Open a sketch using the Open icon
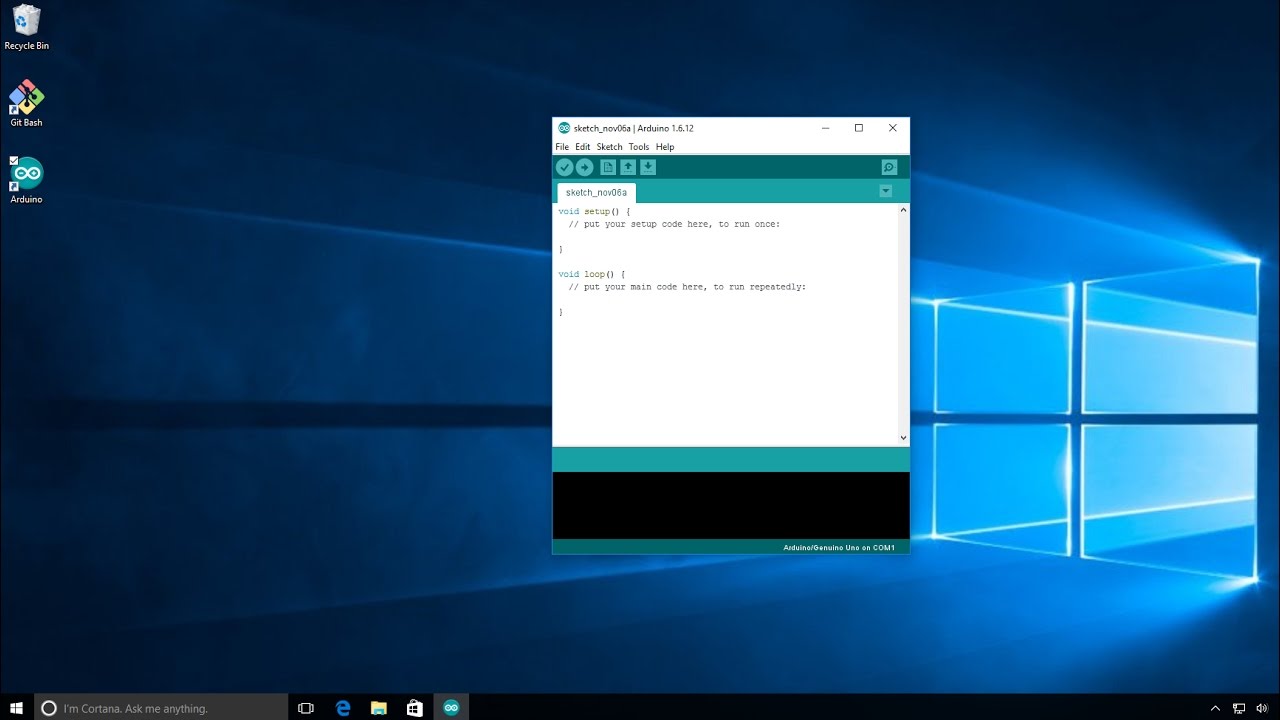The width and height of the screenshot is (1280, 720). pos(628,167)
